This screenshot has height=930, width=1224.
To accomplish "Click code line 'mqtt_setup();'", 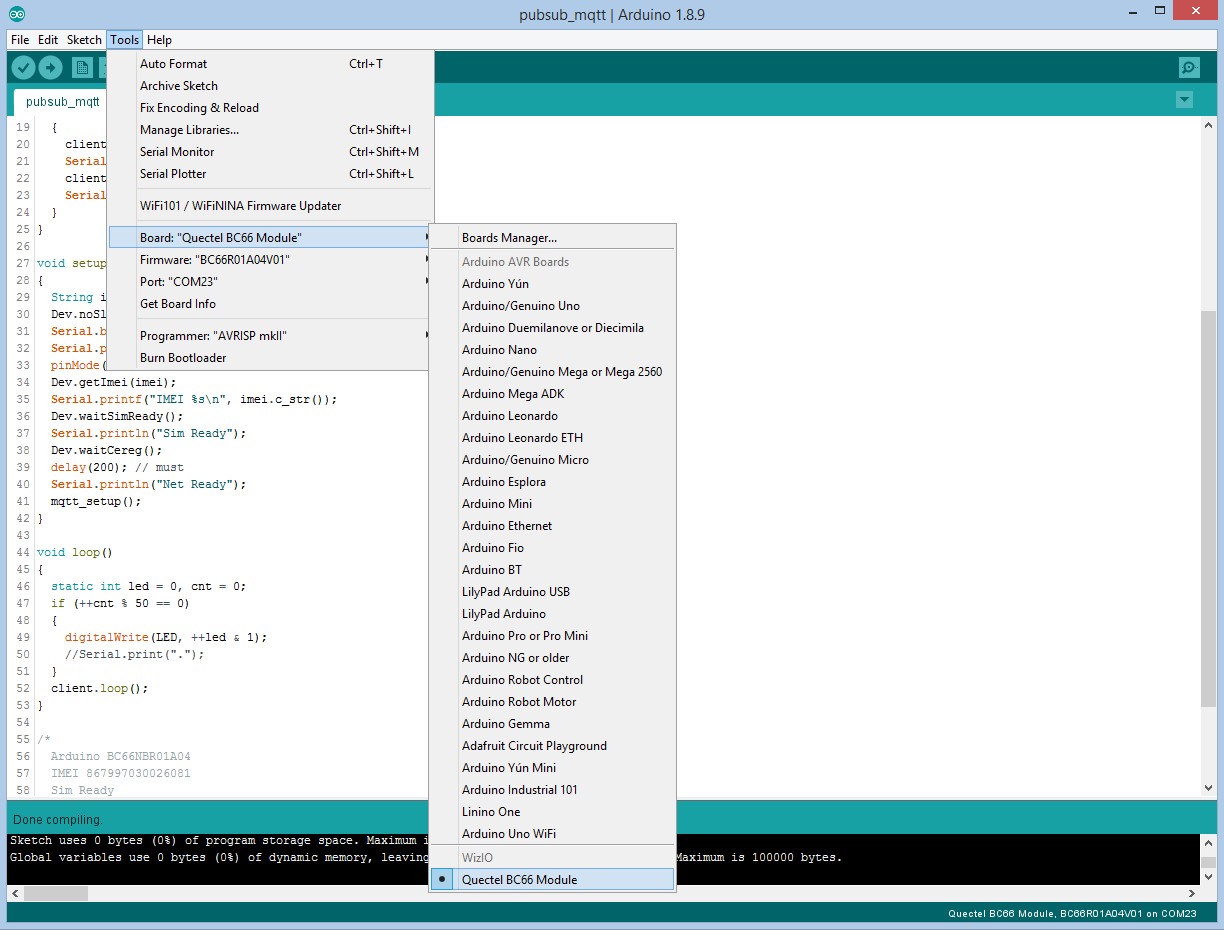I will pyautogui.click(x=96, y=501).
